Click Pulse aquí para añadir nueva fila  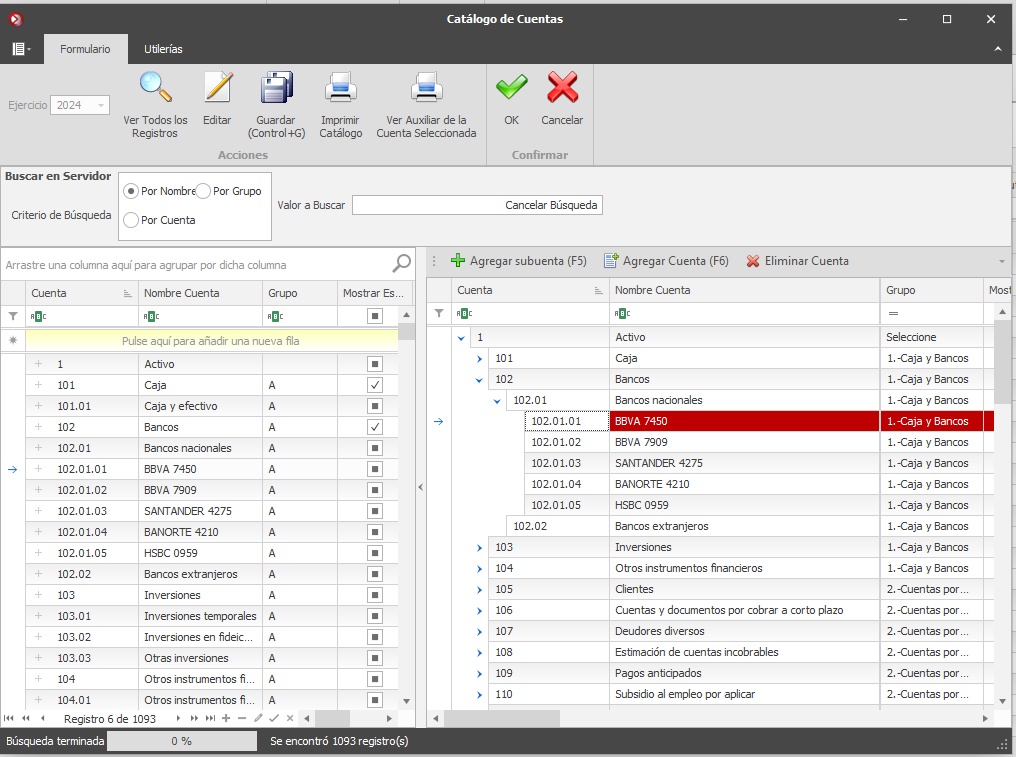coord(211,340)
